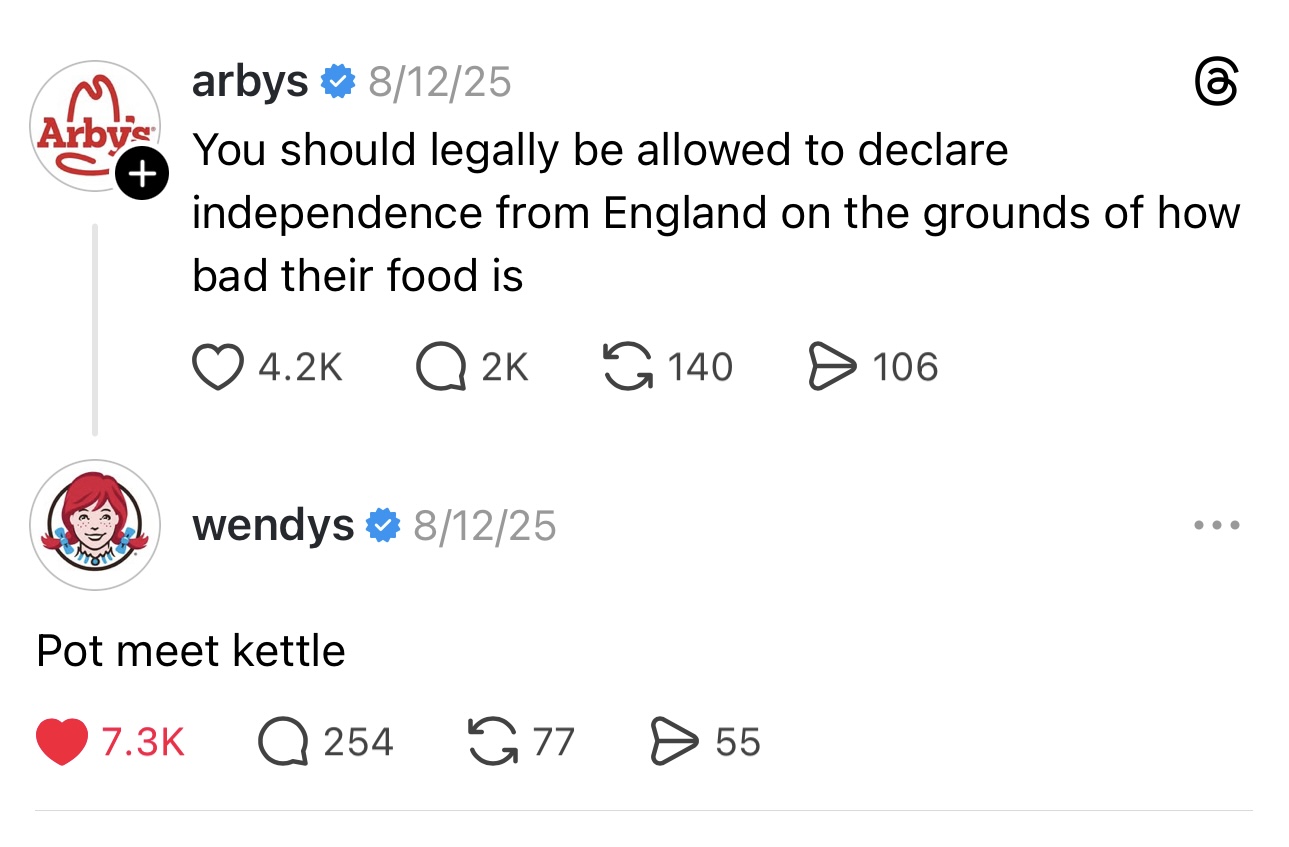Share the Wendys reply via send icon
The height and width of the screenshot is (847, 1289).
click(x=674, y=742)
